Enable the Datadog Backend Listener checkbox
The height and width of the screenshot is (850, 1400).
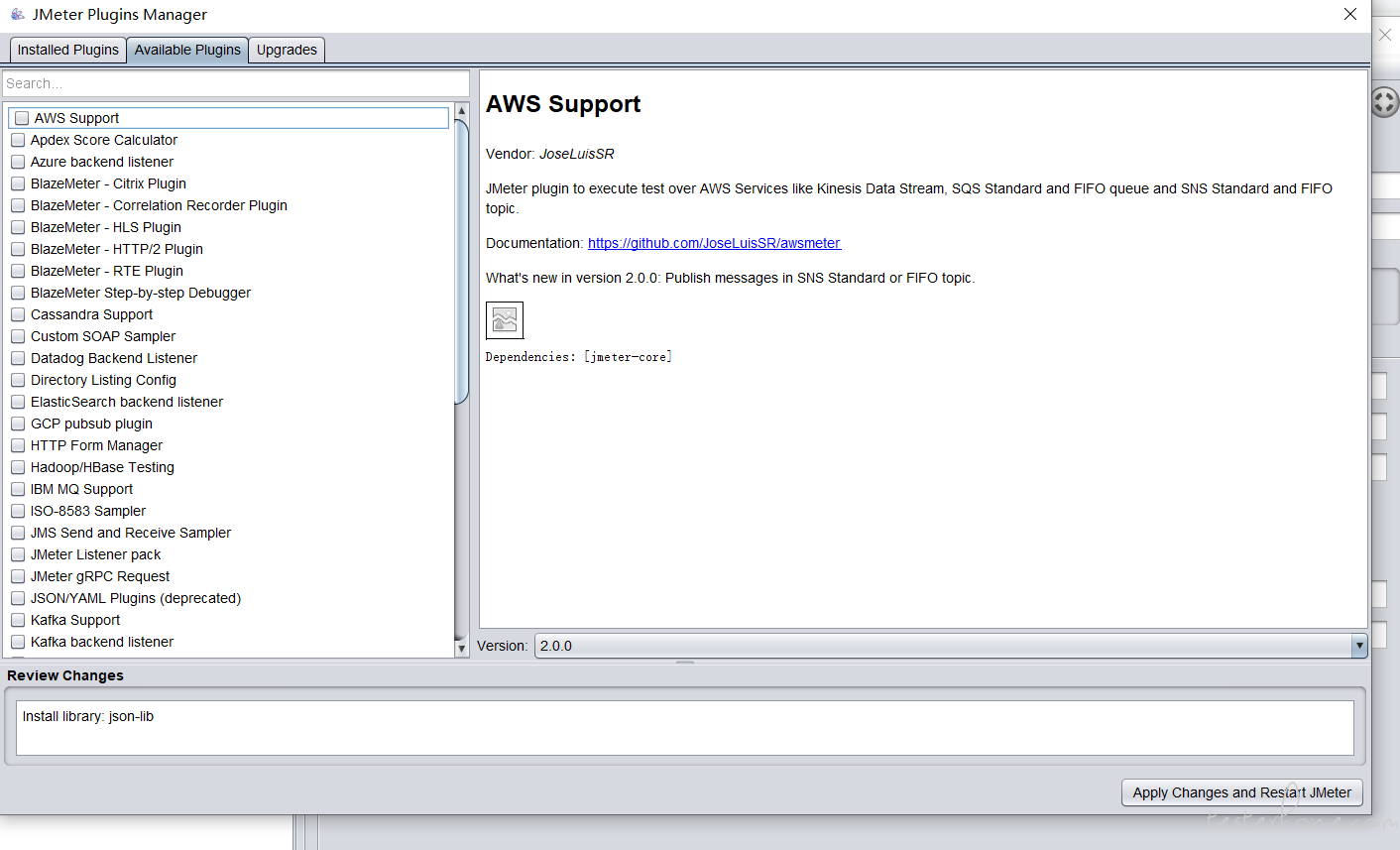pyautogui.click(x=18, y=358)
